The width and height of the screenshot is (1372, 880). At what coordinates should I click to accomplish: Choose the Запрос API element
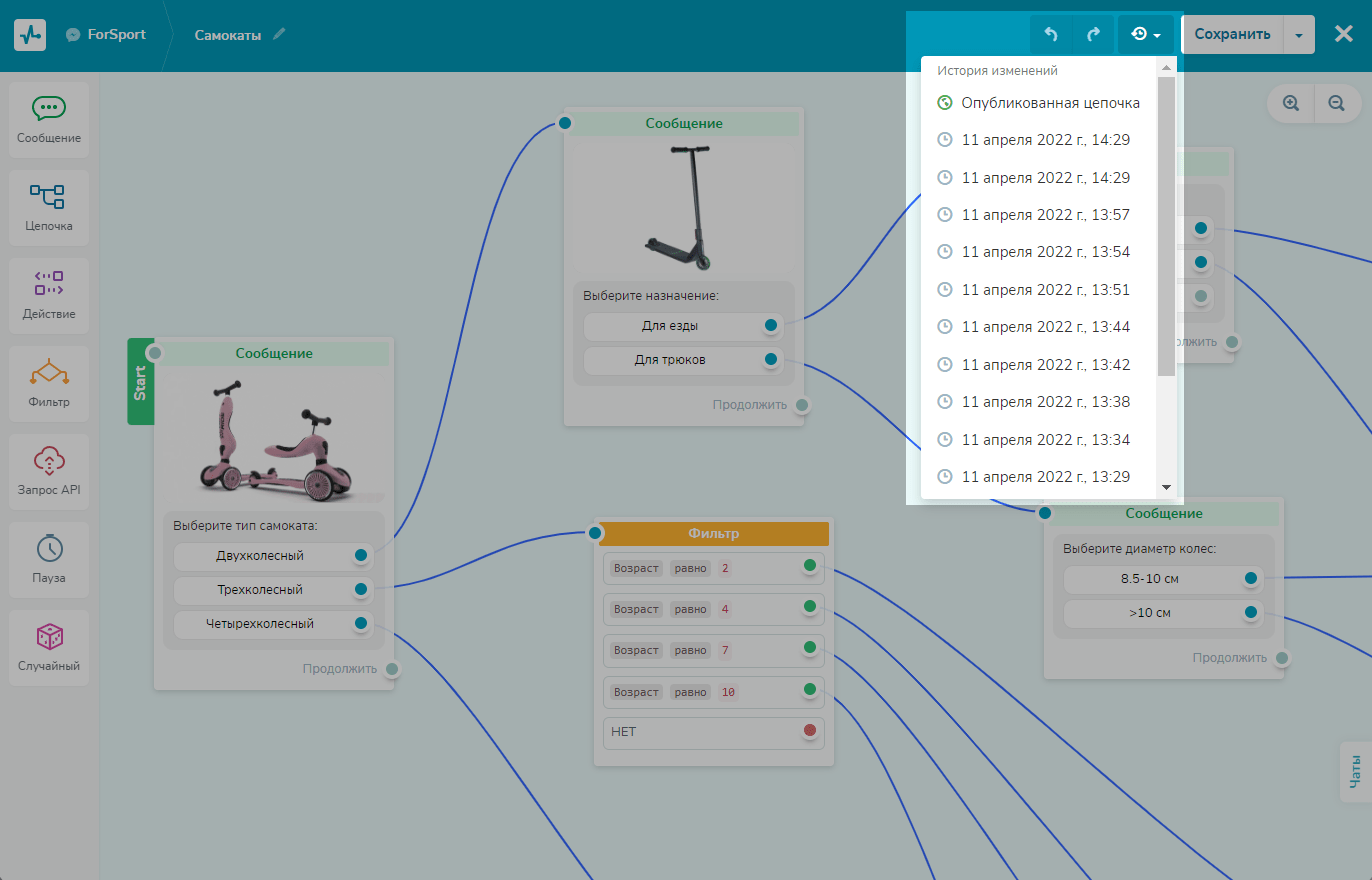tap(49, 471)
